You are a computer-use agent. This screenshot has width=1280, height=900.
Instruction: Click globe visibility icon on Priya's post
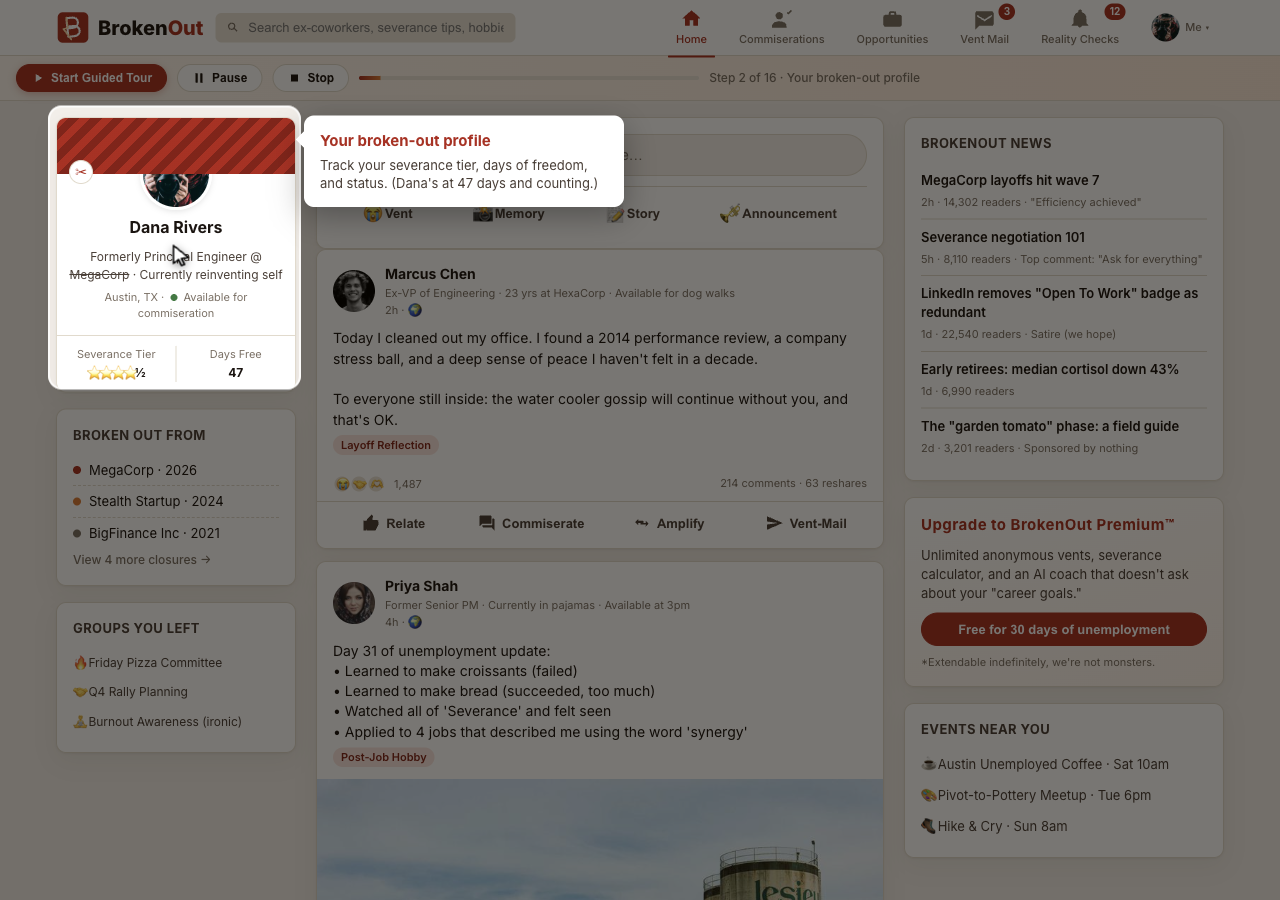[415, 622]
